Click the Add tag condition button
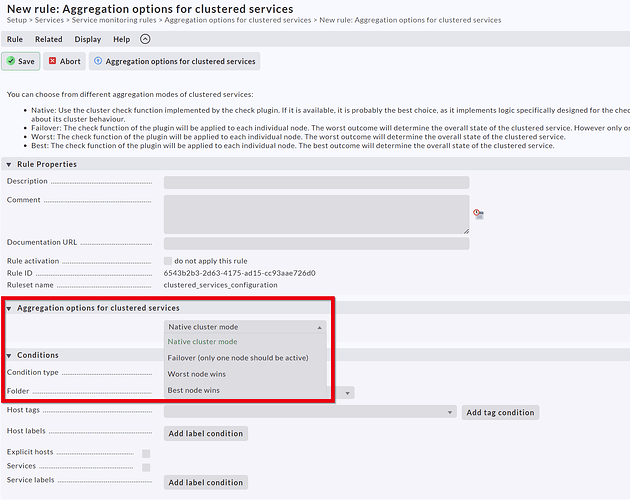The image size is (630, 500). (x=500, y=412)
